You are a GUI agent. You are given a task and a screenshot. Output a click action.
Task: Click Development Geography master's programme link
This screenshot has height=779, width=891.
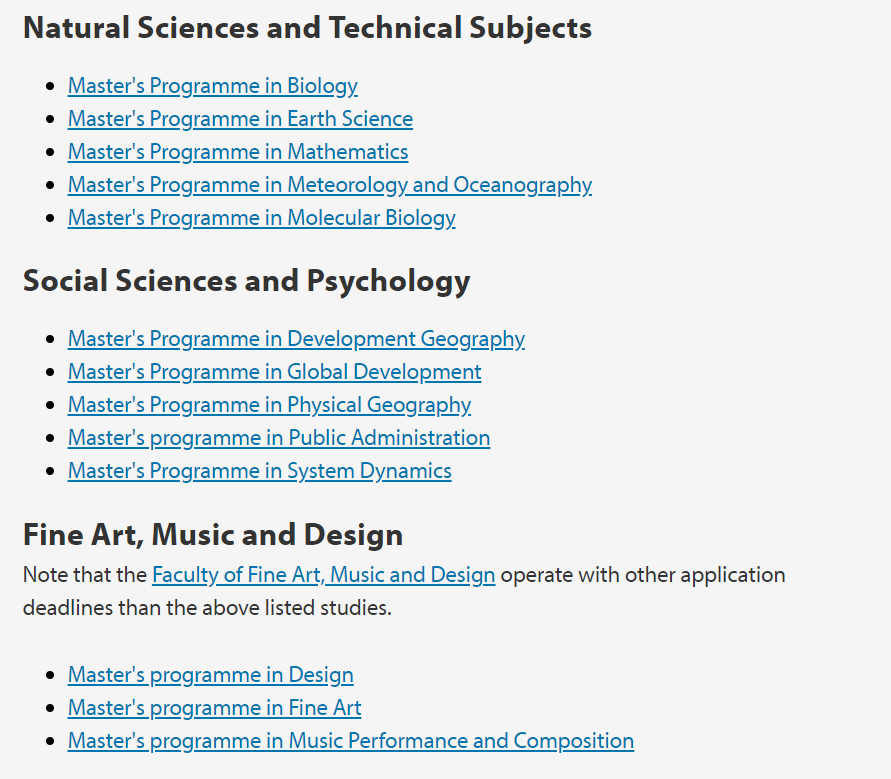click(296, 339)
